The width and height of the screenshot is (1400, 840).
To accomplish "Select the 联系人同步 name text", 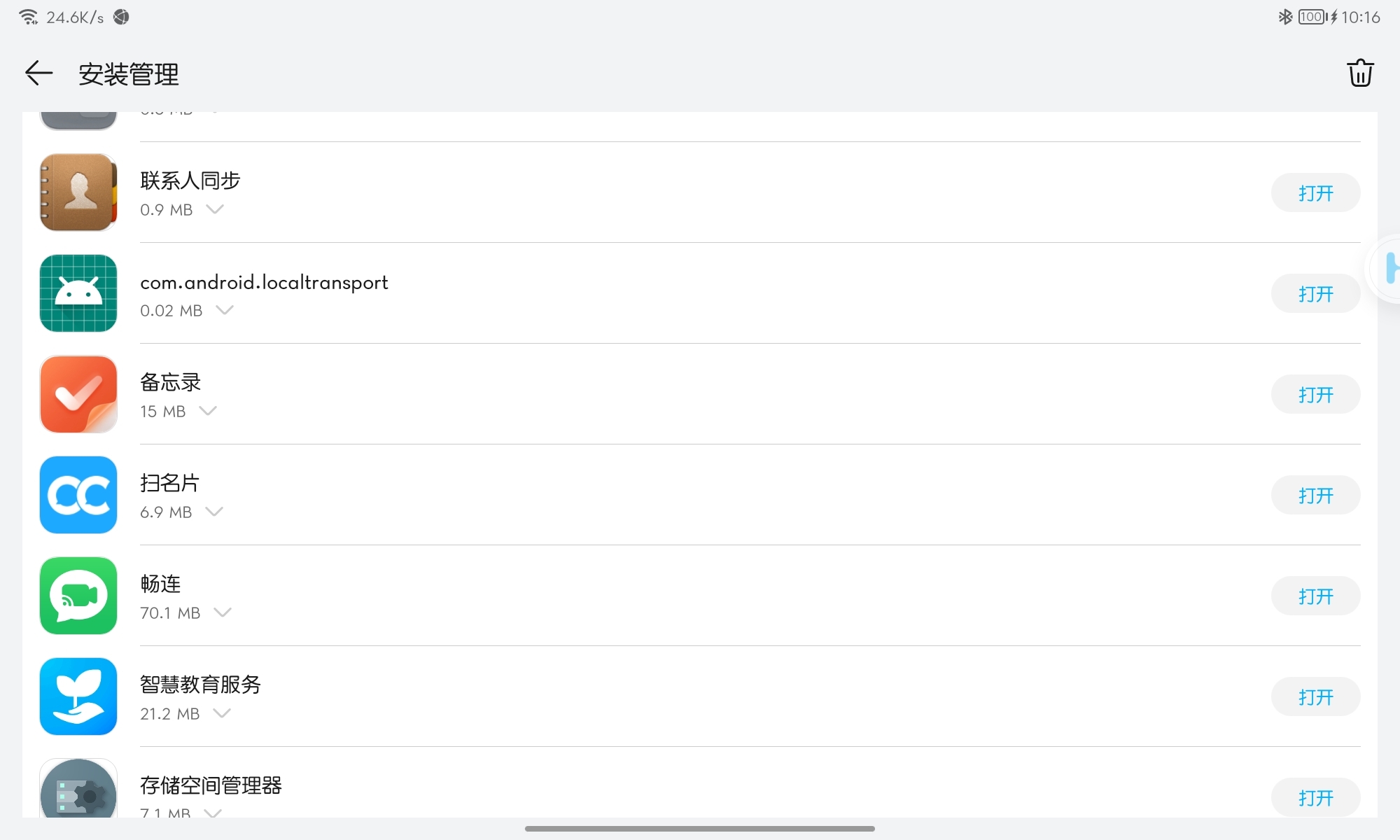I will point(190,181).
